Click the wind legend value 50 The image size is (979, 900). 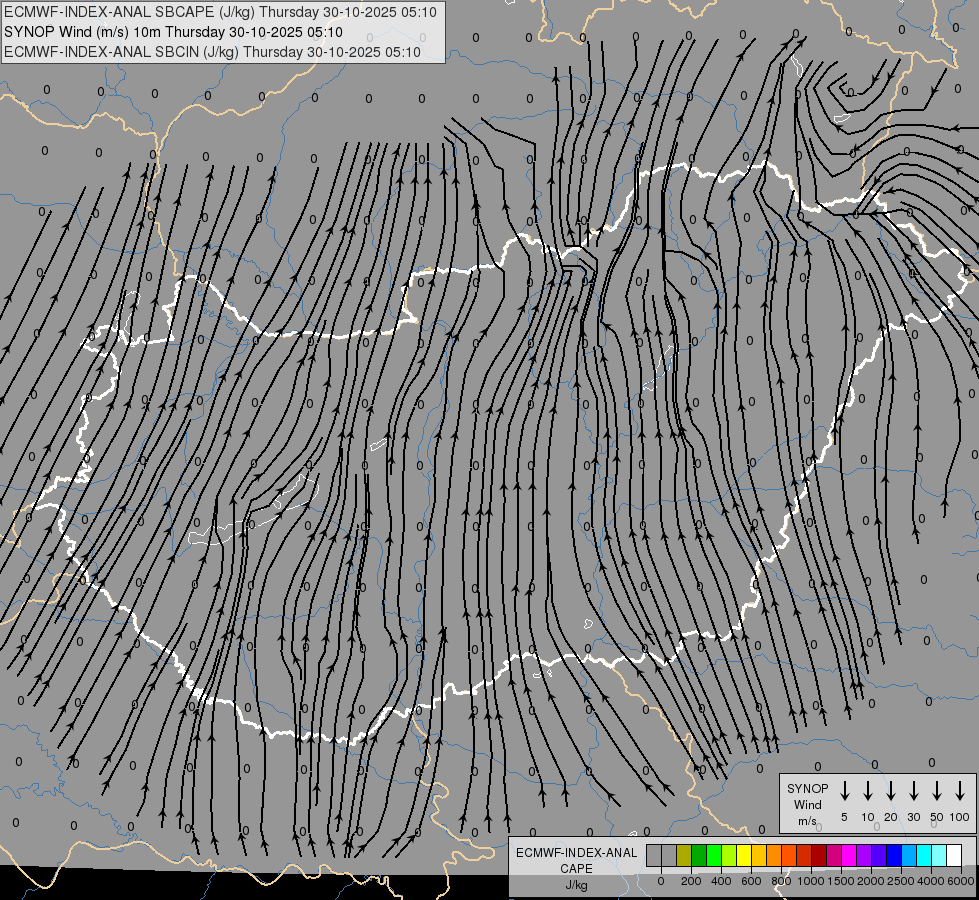[x=937, y=817]
